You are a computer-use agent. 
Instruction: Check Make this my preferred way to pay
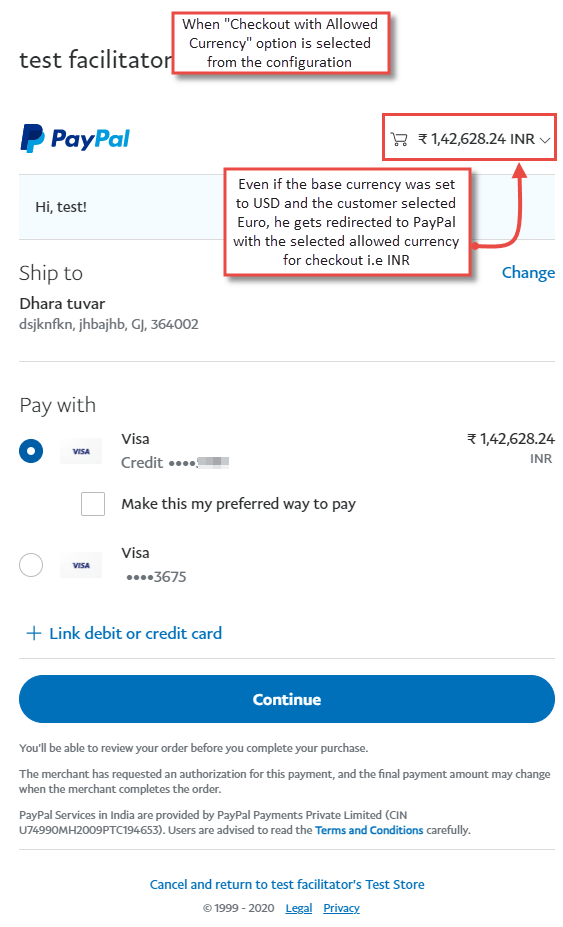click(x=93, y=504)
